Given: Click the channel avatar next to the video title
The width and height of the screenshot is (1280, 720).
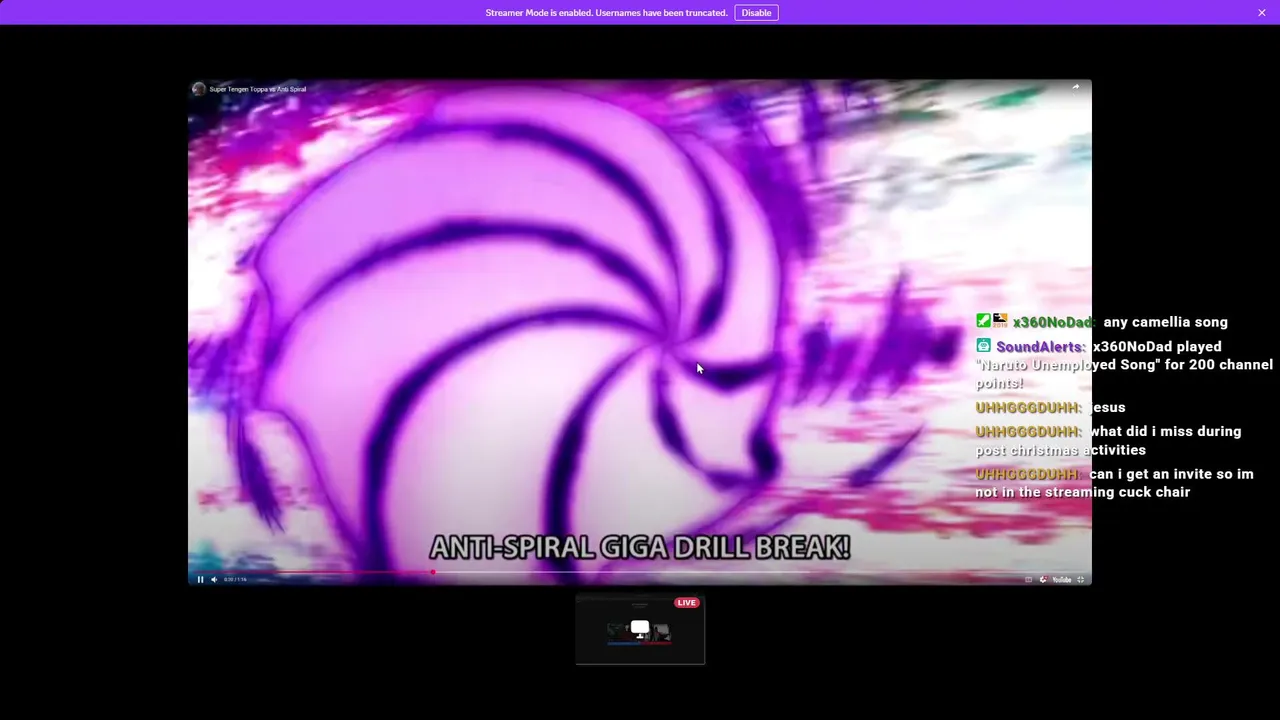Looking at the screenshot, I should [x=198, y=89].
